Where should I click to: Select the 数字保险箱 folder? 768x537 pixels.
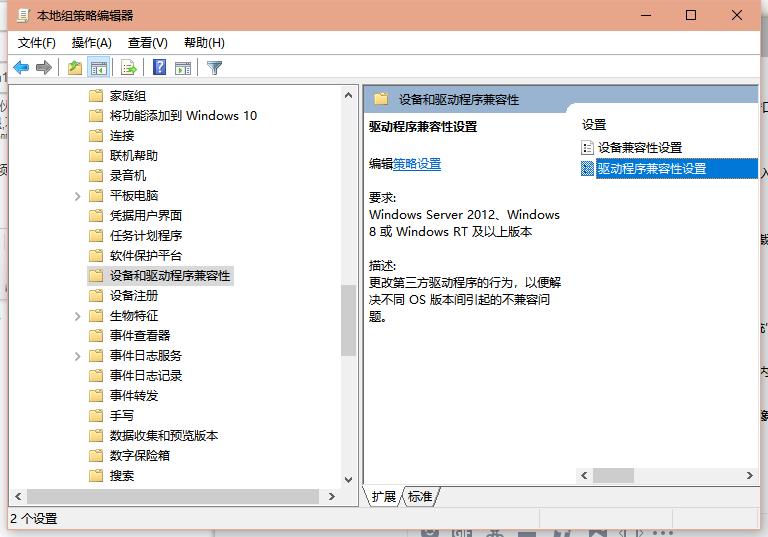(x=140, y=455)
